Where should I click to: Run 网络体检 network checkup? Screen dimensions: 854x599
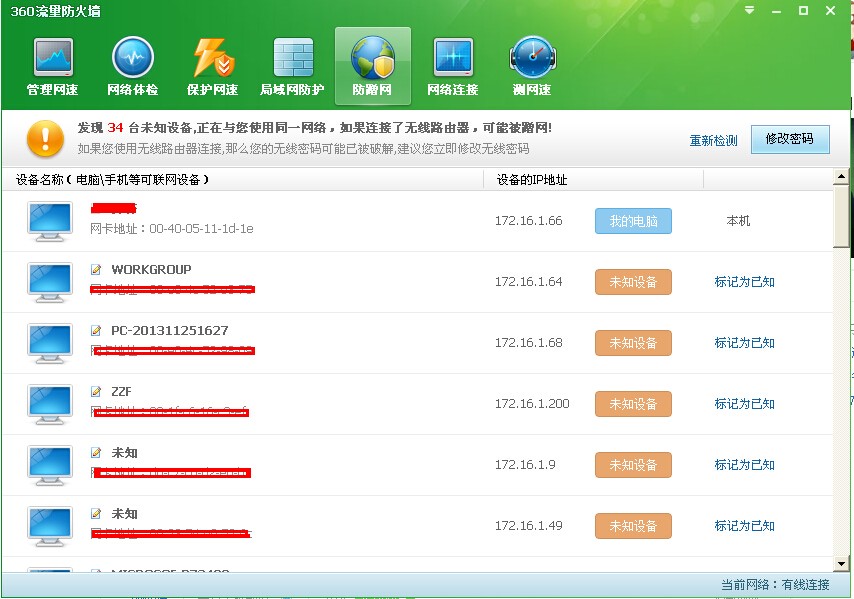(131, 65)
